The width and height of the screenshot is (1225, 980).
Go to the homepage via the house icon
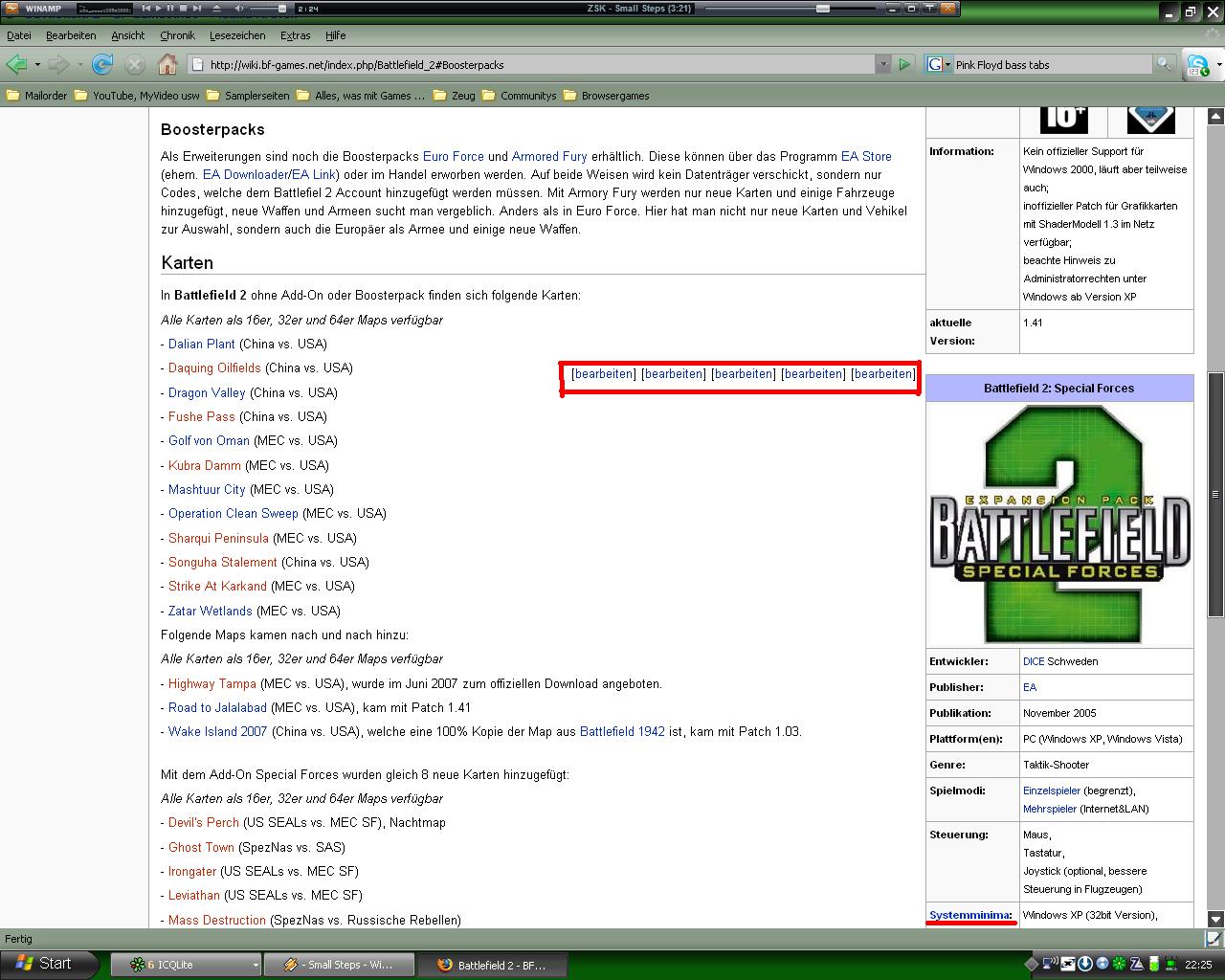pyautogui.click(x=167, y=64)
